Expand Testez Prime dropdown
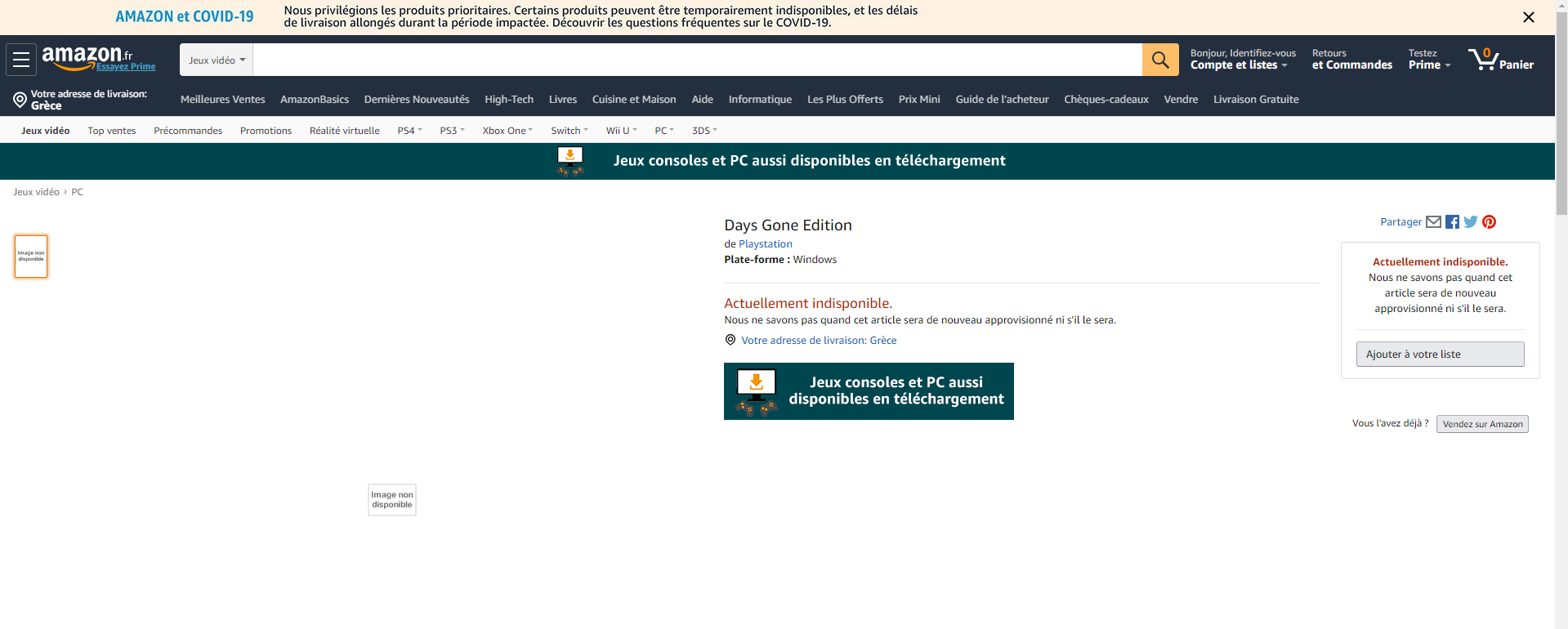The width and height of the screenshot is (1568, 629). point(1429,59)
